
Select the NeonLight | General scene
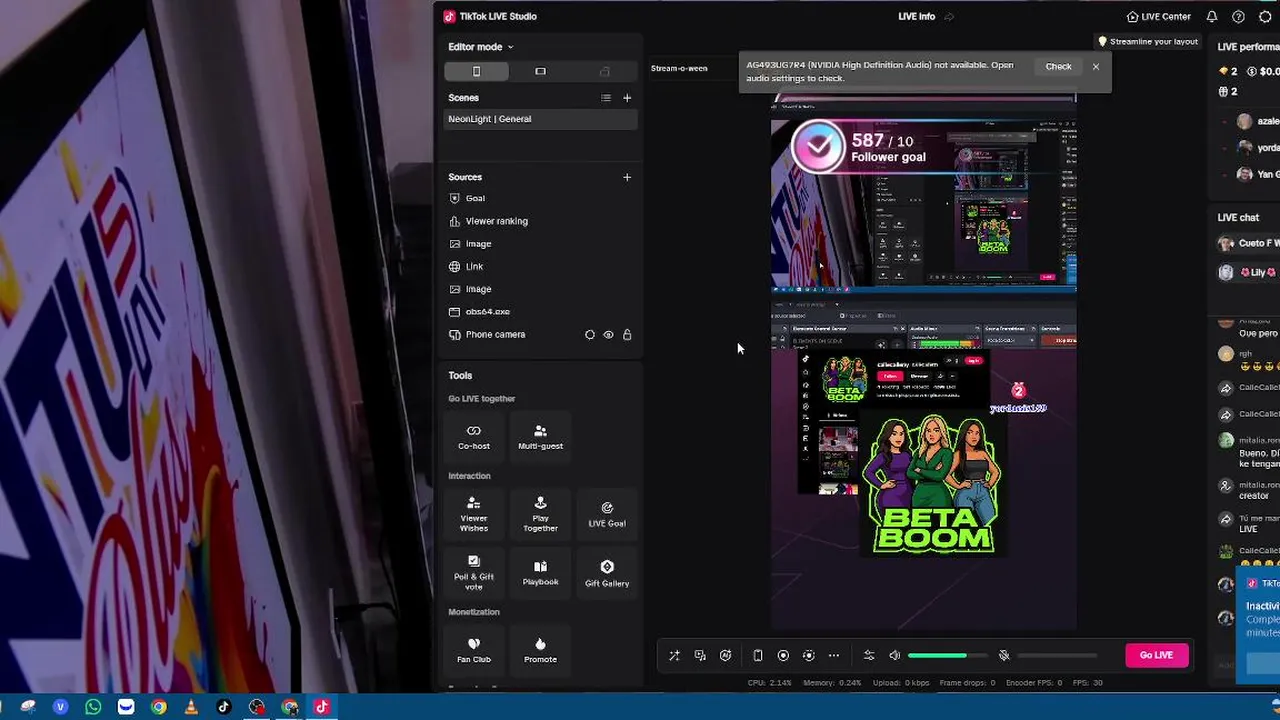coord(540,119)
